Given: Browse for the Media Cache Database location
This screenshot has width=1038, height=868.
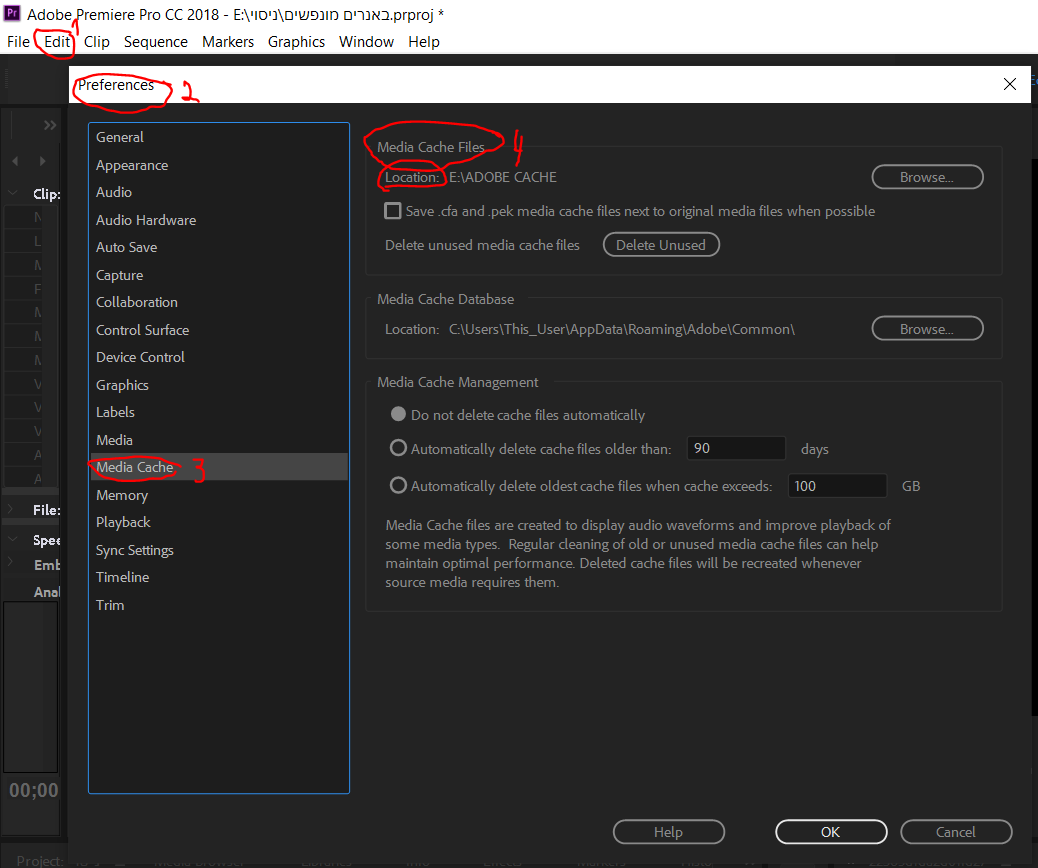Looking at the screenshot, I should click(x=927, y=328).
